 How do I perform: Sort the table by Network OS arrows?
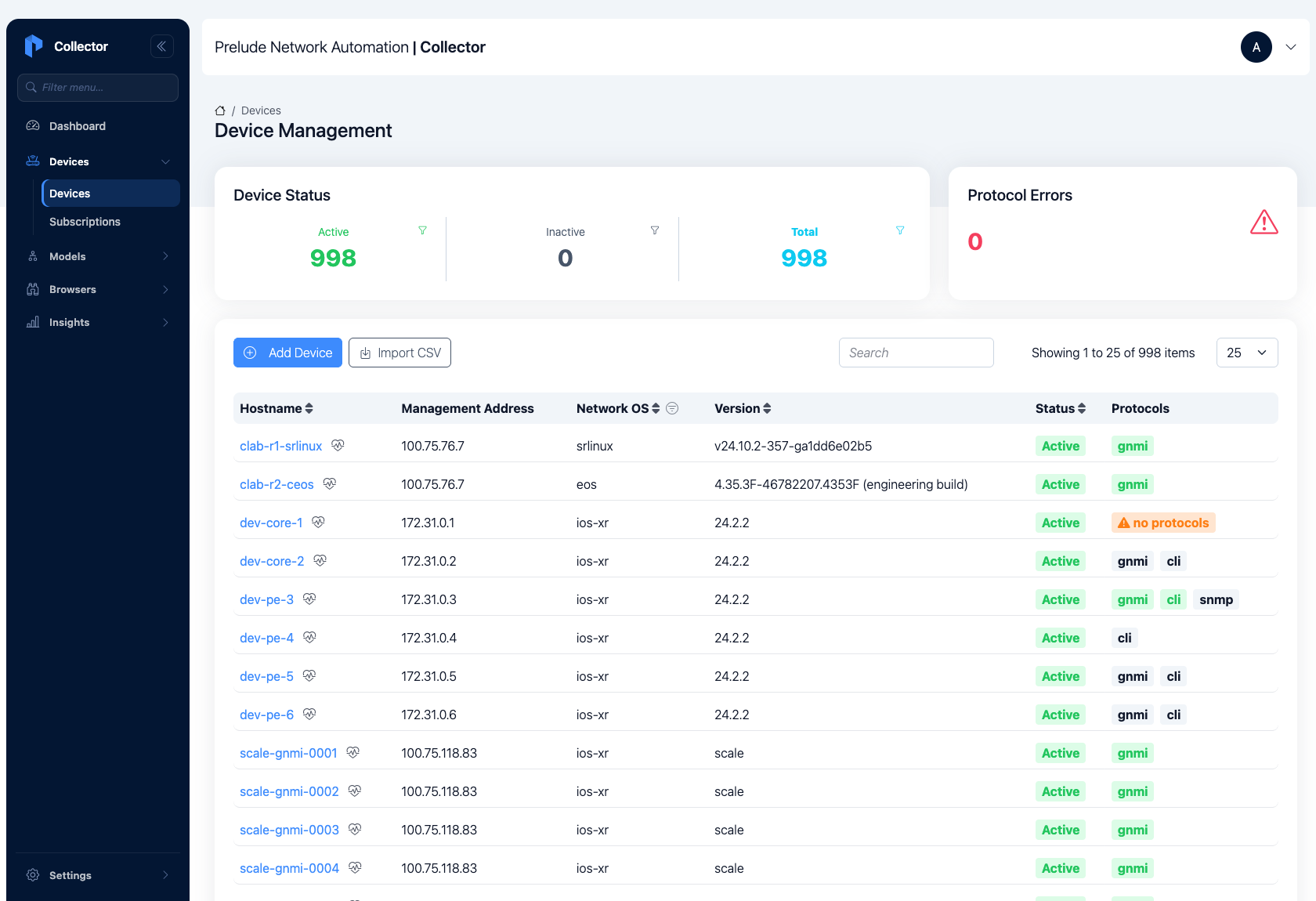(x=656, y=408)
